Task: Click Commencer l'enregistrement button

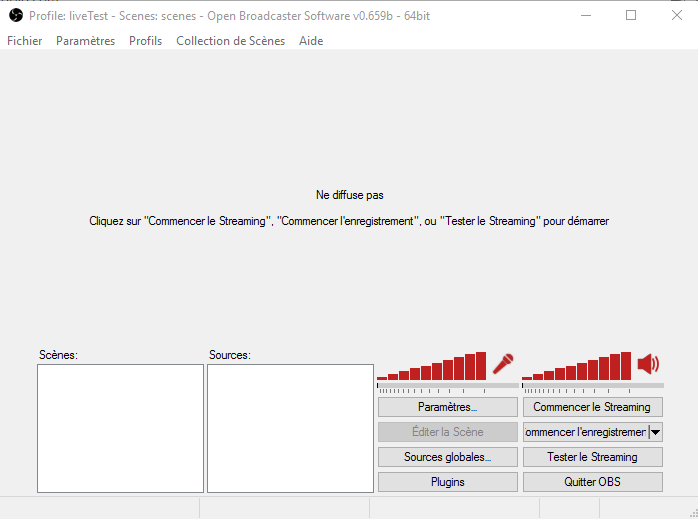Action: pyautogui.click(x=585, y=432)
